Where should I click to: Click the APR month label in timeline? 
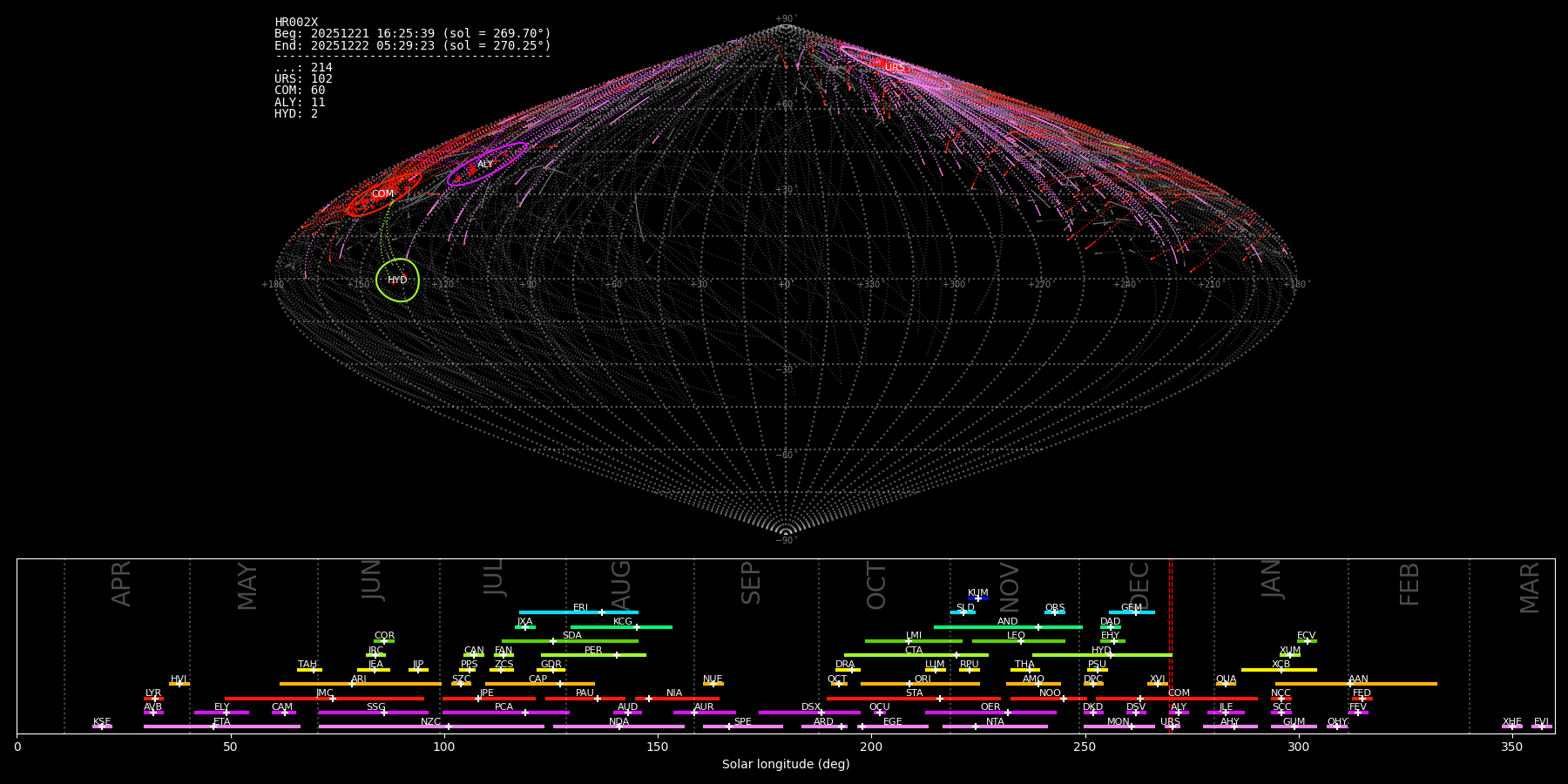pos(121,584)
